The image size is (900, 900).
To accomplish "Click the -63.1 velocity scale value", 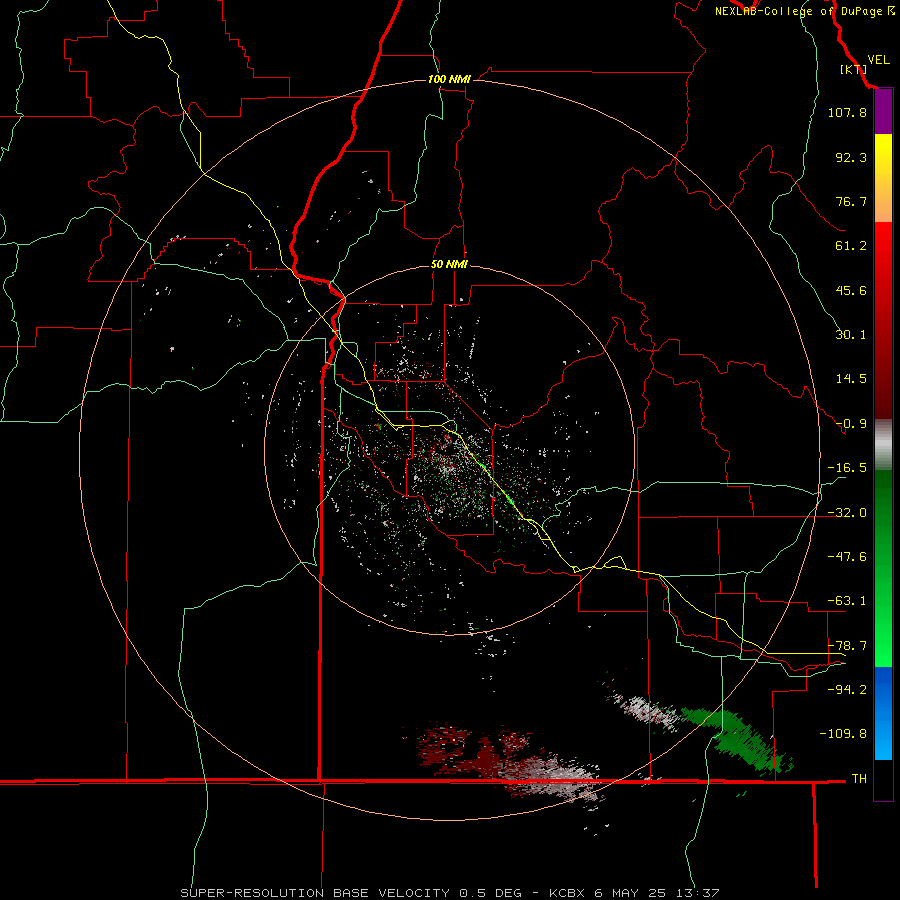I will coord(847,601).
